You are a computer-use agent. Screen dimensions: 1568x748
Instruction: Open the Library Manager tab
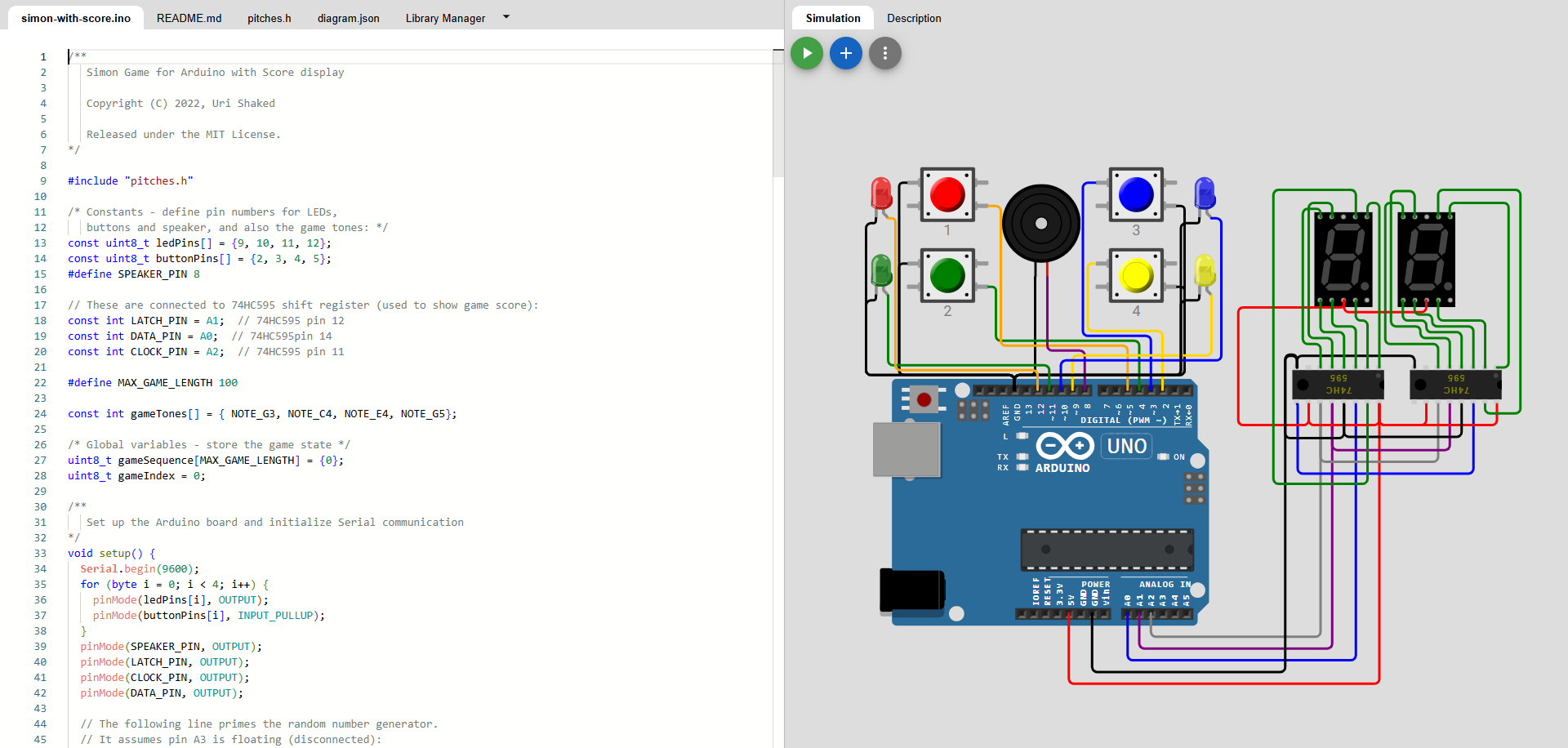point(445,18)
